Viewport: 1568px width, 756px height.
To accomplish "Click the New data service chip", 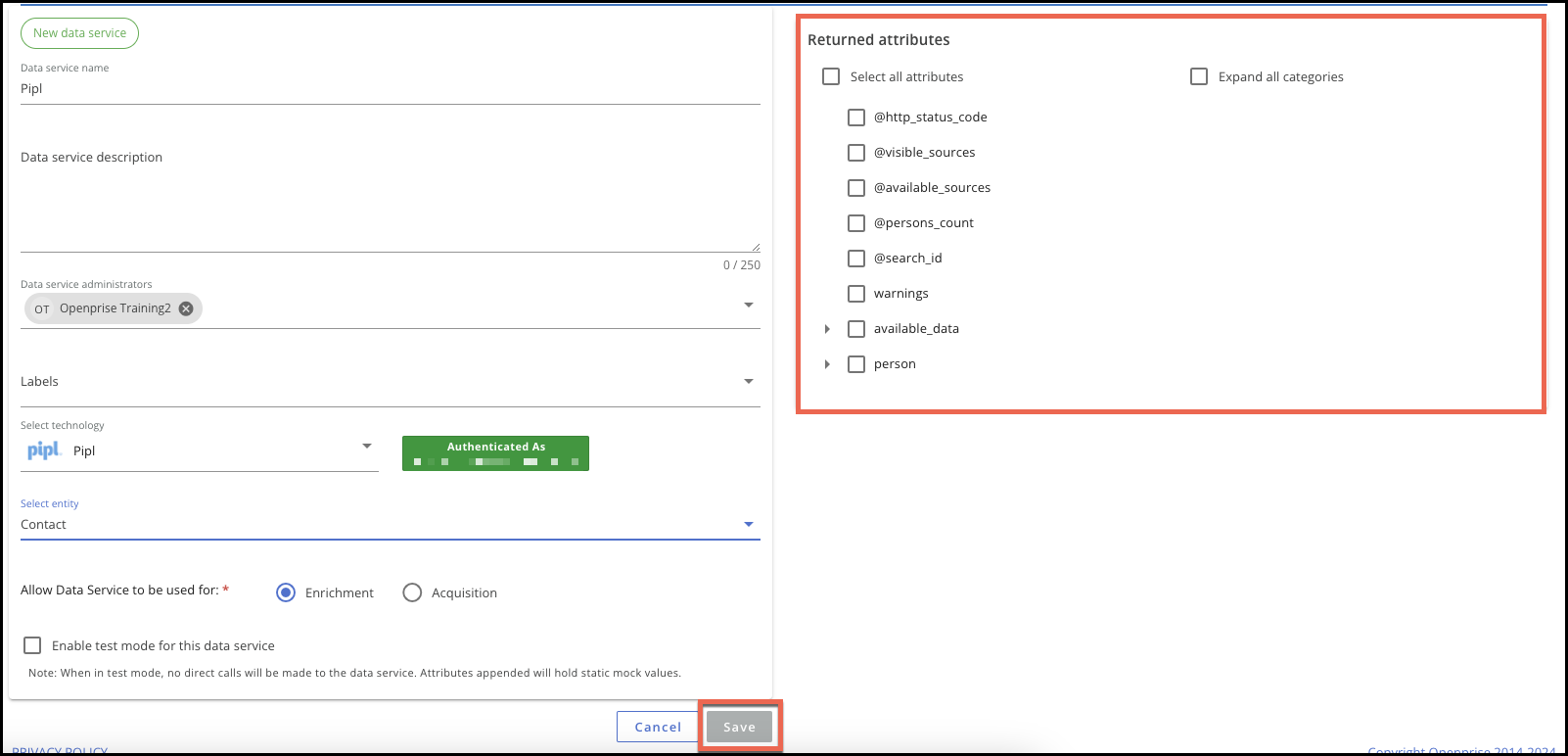I will 79,33.
